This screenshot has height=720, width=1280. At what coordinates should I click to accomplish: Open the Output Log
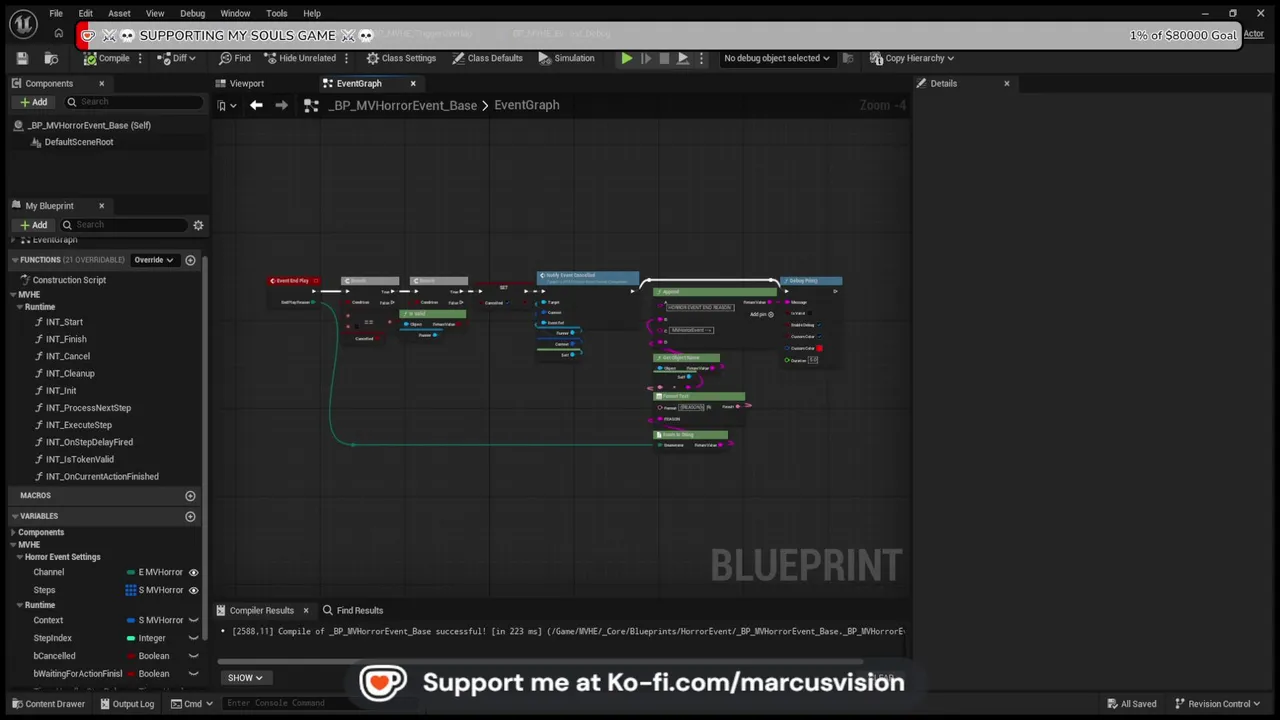pos(126,704)
